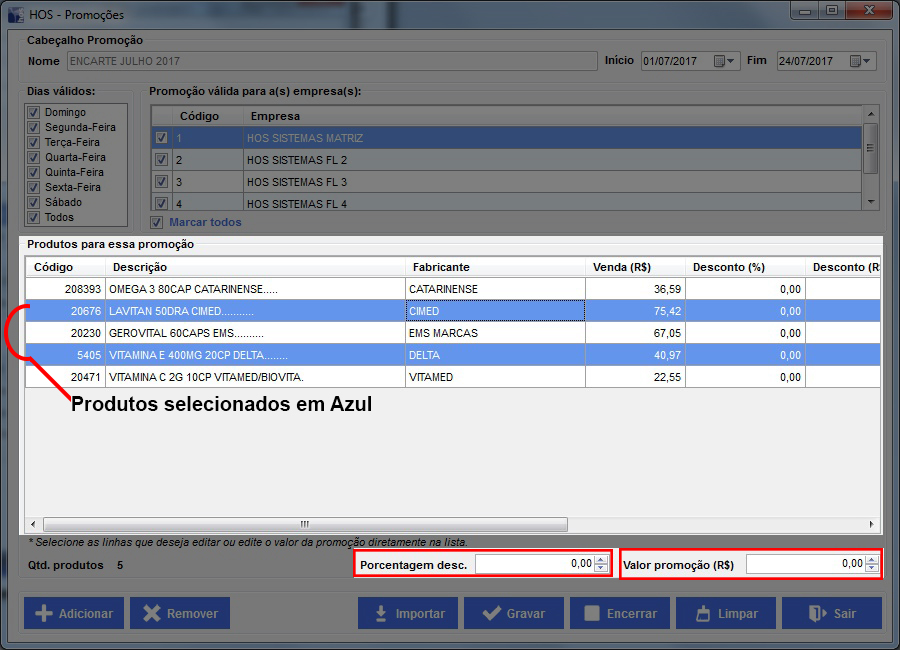Select the VITAMINA E 400MG 20CP DELTA row
The width and height of the screenshot is (900, 650).
[453, 355]
